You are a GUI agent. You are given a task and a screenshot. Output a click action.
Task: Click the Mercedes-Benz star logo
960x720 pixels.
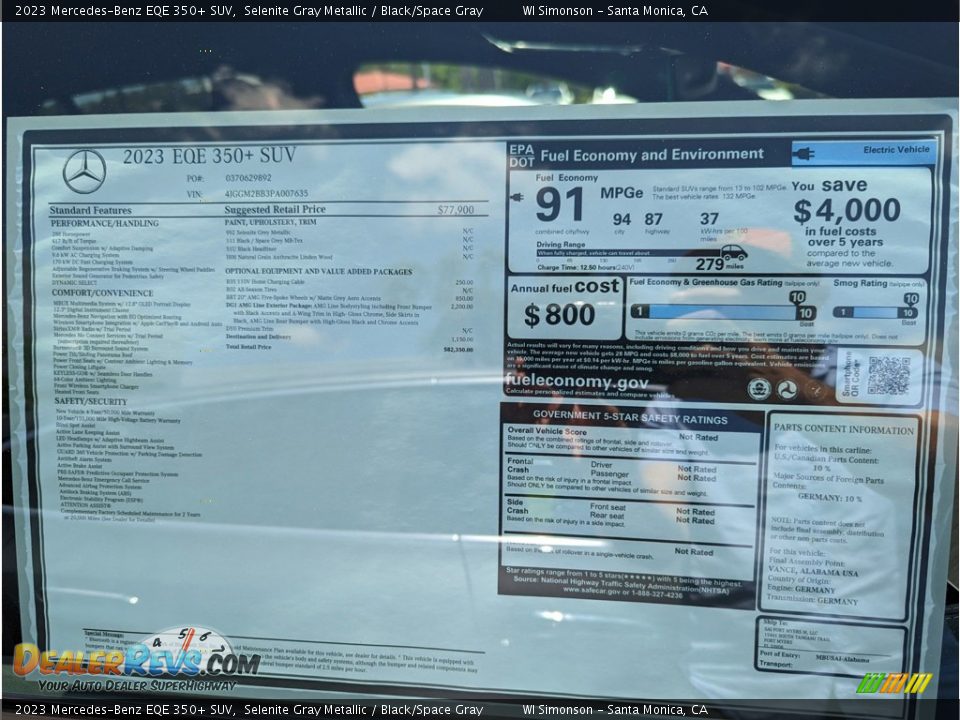click(x=84, y=171)
